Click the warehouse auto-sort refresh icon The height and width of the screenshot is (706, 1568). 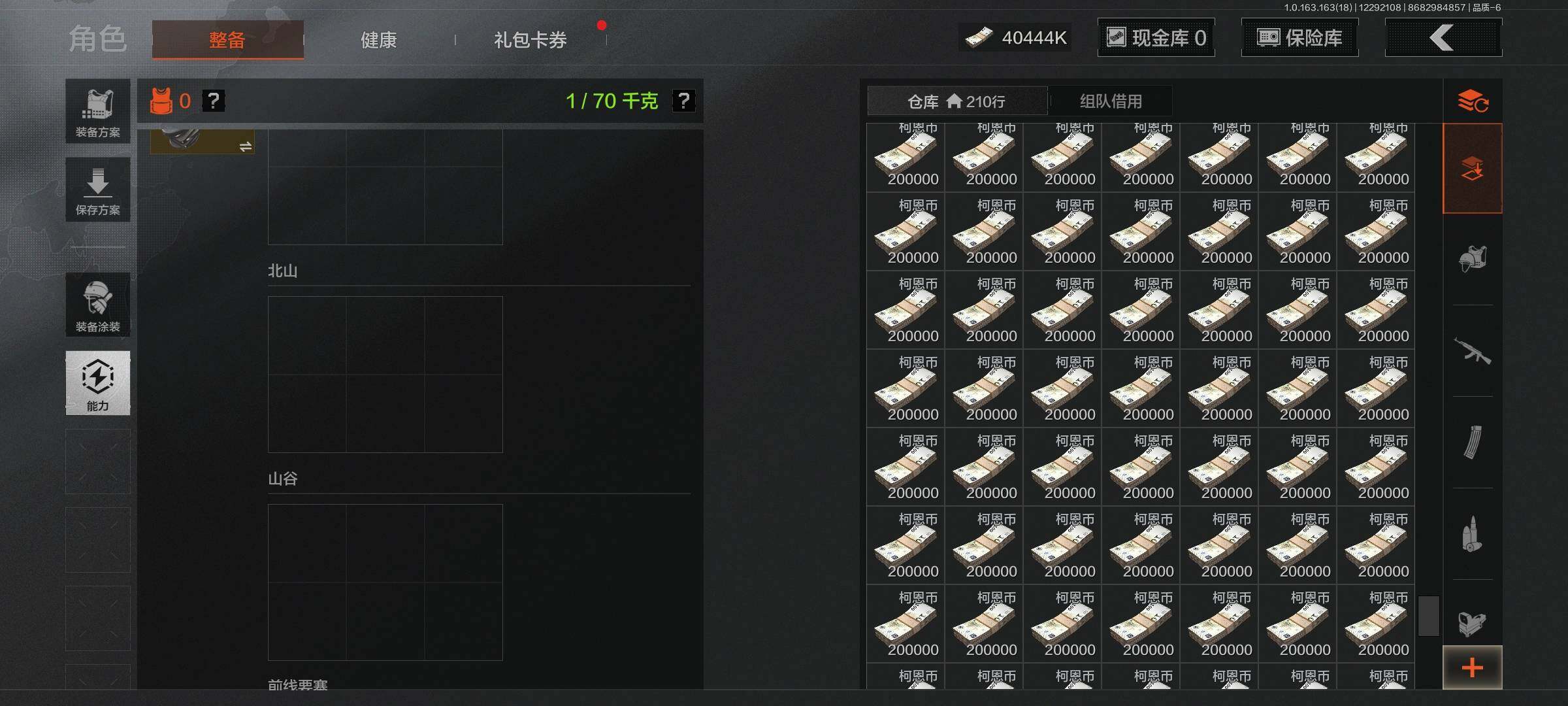[1473, 101]
